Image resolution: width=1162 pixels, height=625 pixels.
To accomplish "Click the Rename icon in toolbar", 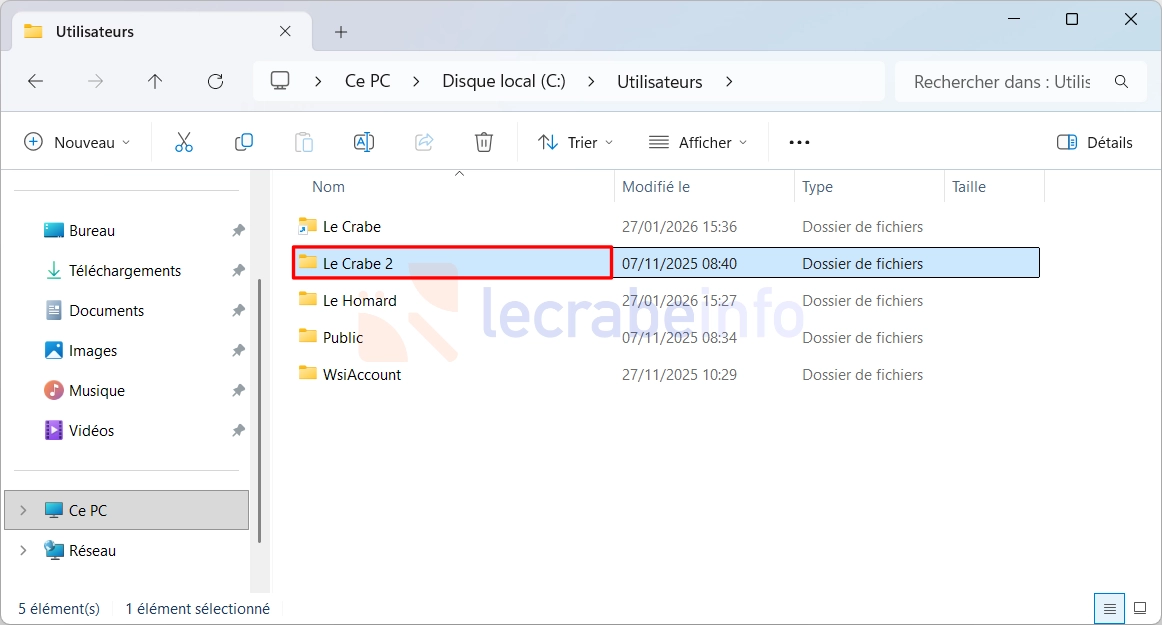I will (364, 142).
